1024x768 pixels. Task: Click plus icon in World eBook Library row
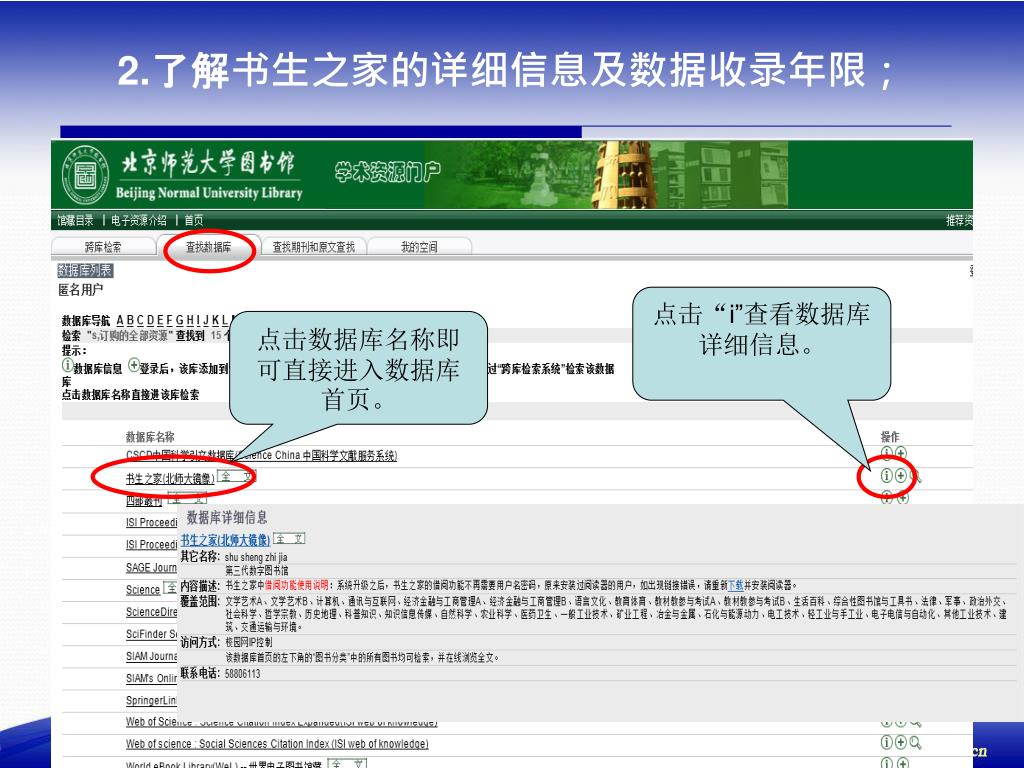point(902,763)
